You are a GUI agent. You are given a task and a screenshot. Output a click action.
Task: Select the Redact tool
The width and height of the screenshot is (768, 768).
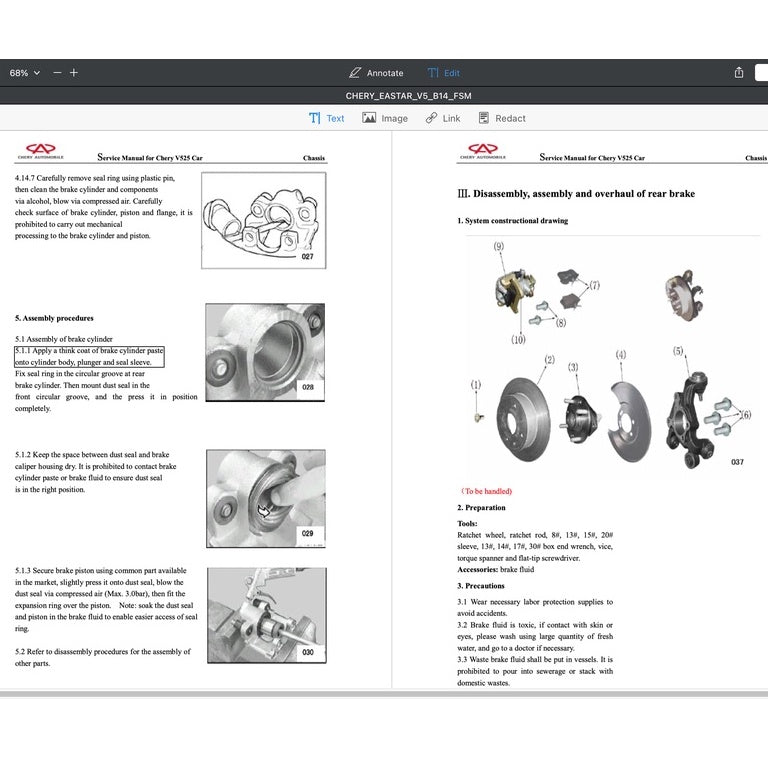coord(501,118)
